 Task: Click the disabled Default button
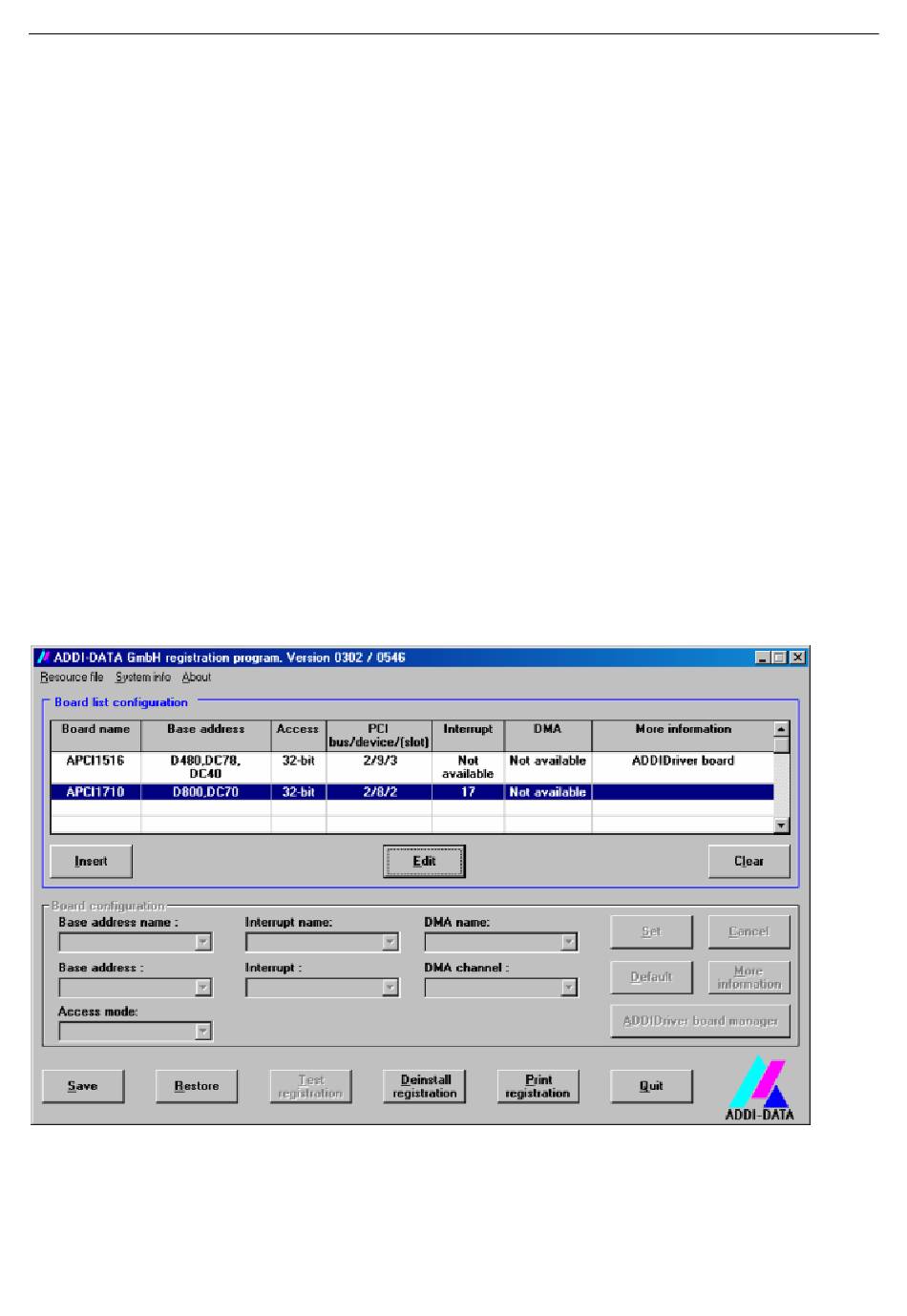tap(651, 977)
